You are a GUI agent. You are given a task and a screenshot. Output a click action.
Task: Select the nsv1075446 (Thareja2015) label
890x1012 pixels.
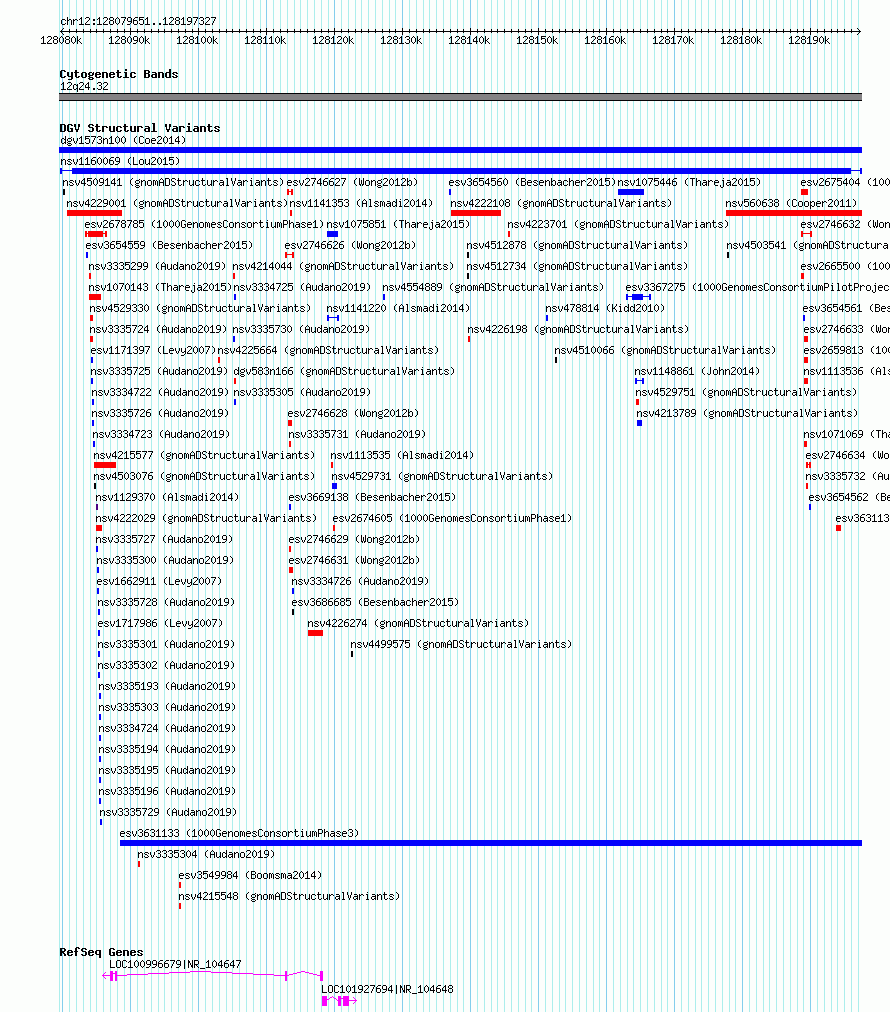pyautogui.click(x=689, y=182)
